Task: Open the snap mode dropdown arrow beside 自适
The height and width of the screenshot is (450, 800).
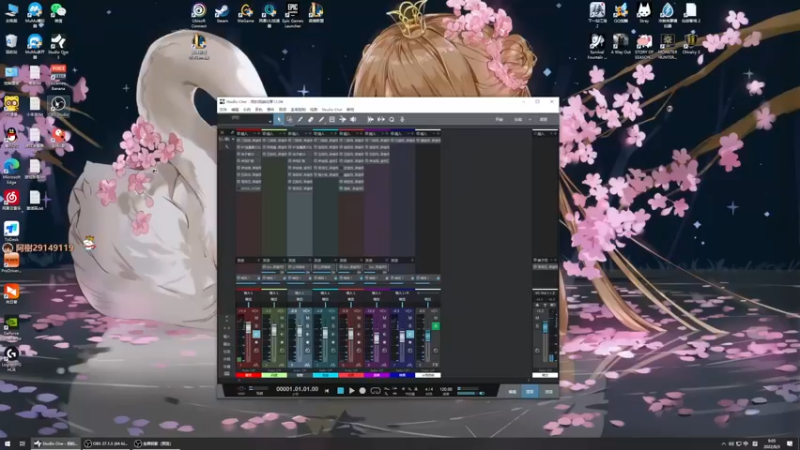Action: pyautogui.click(x=530, y=119)
